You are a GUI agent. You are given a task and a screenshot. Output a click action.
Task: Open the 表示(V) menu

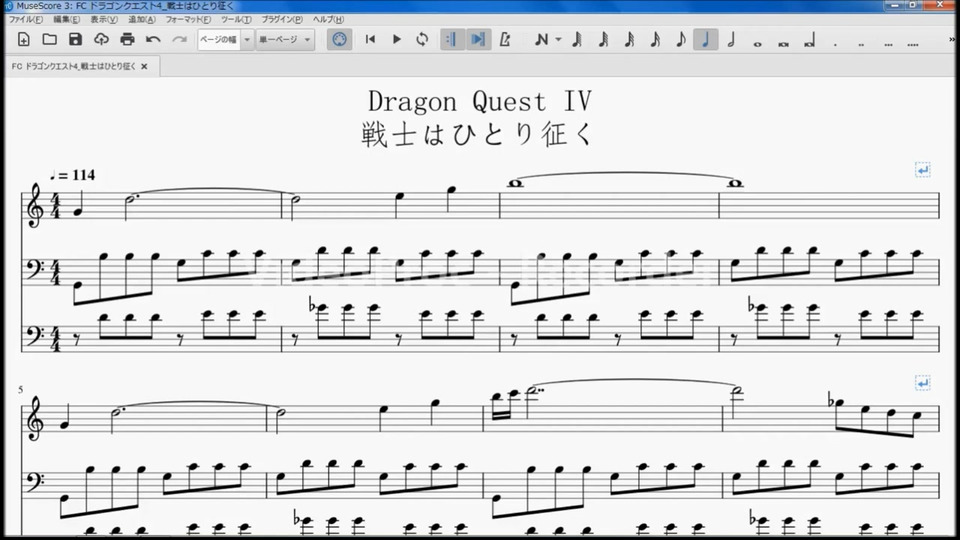(x=104, y=20)
